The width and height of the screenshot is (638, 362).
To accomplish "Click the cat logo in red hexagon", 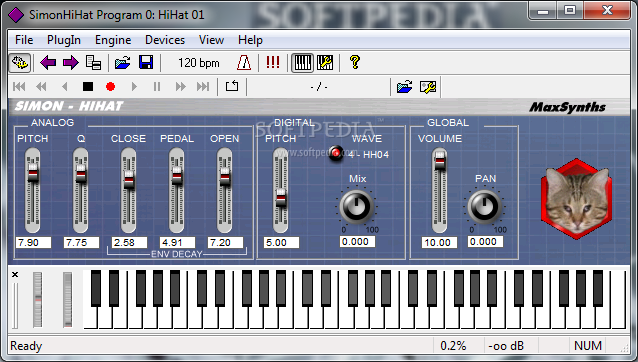I will click(577, 198).
